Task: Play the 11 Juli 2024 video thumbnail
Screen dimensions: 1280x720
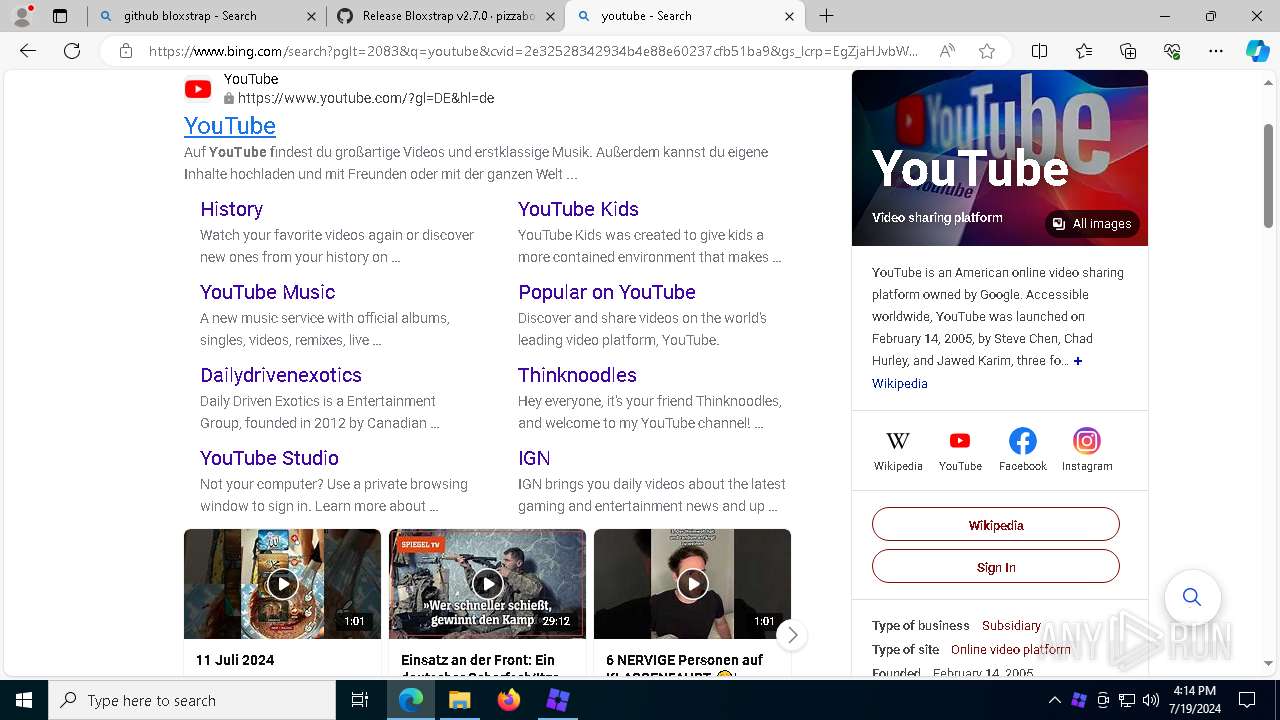Action: point(282,584)
